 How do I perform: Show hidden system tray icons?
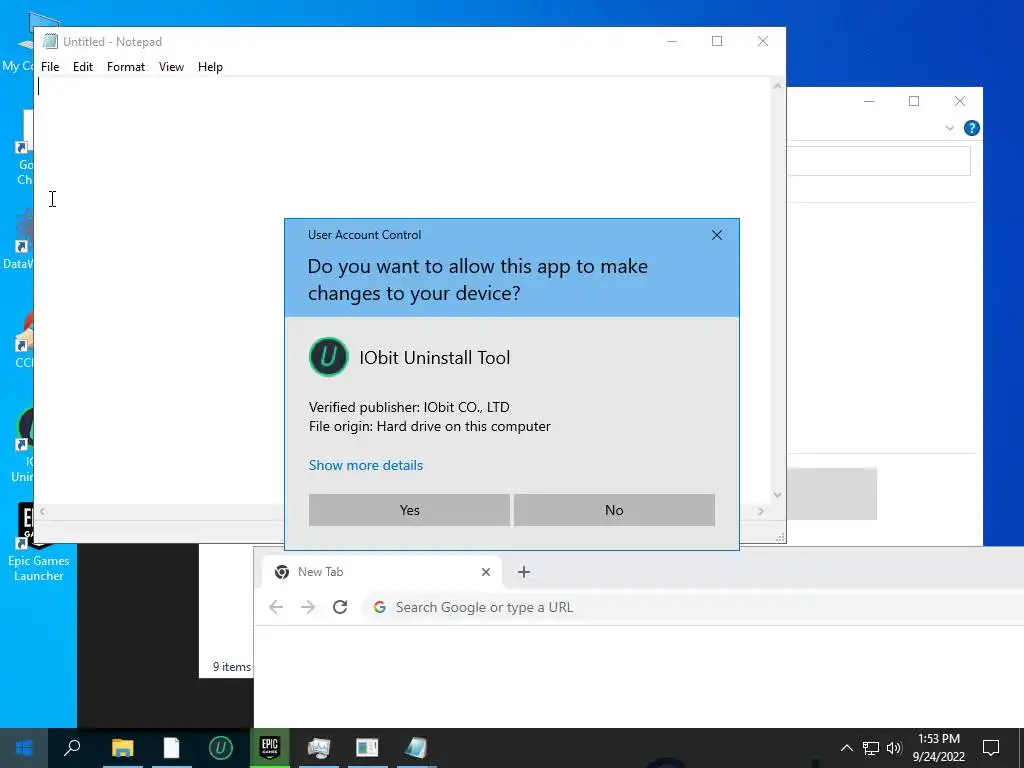(846, 748)
